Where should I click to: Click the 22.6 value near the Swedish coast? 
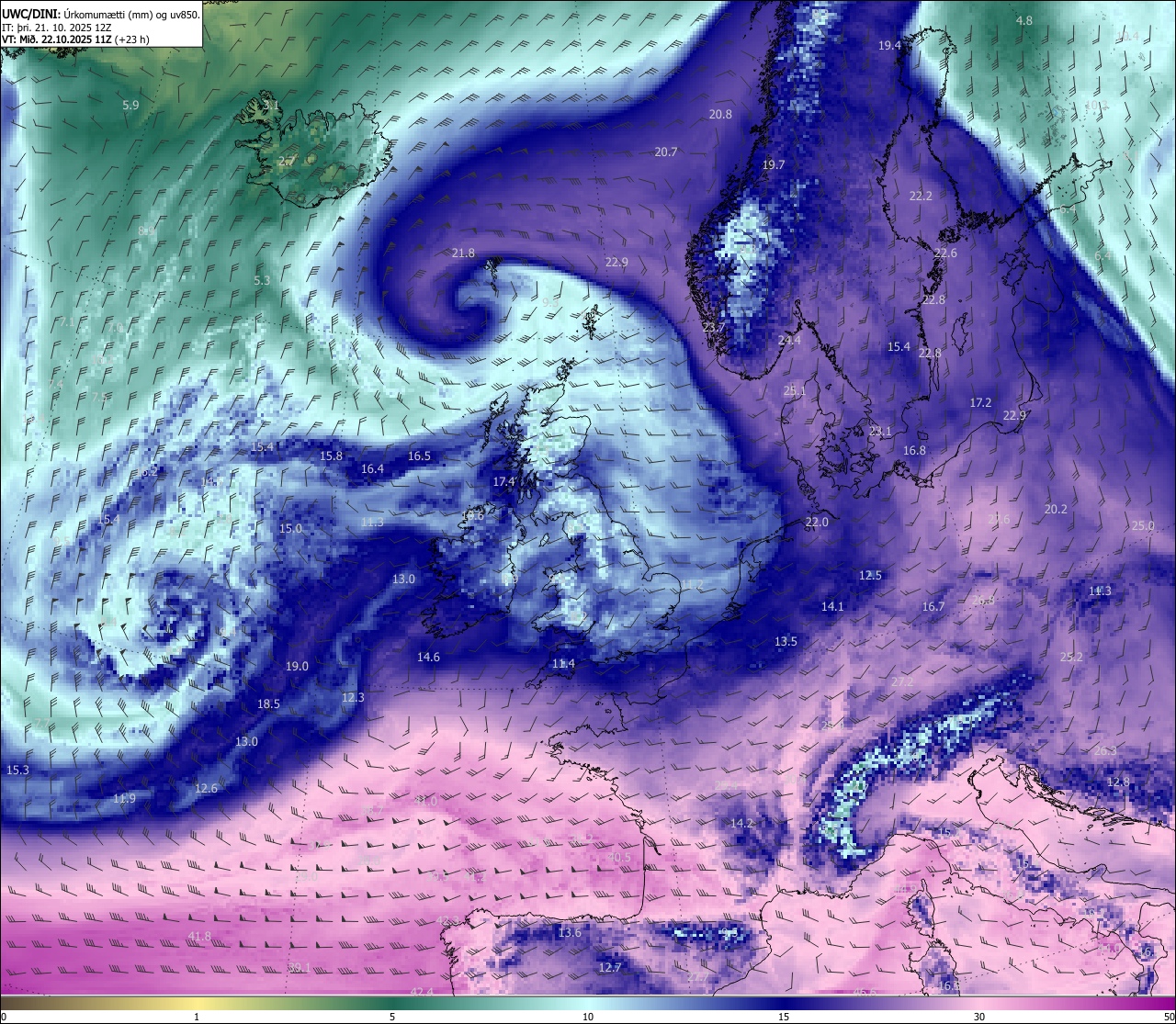(x=945, y=253)
